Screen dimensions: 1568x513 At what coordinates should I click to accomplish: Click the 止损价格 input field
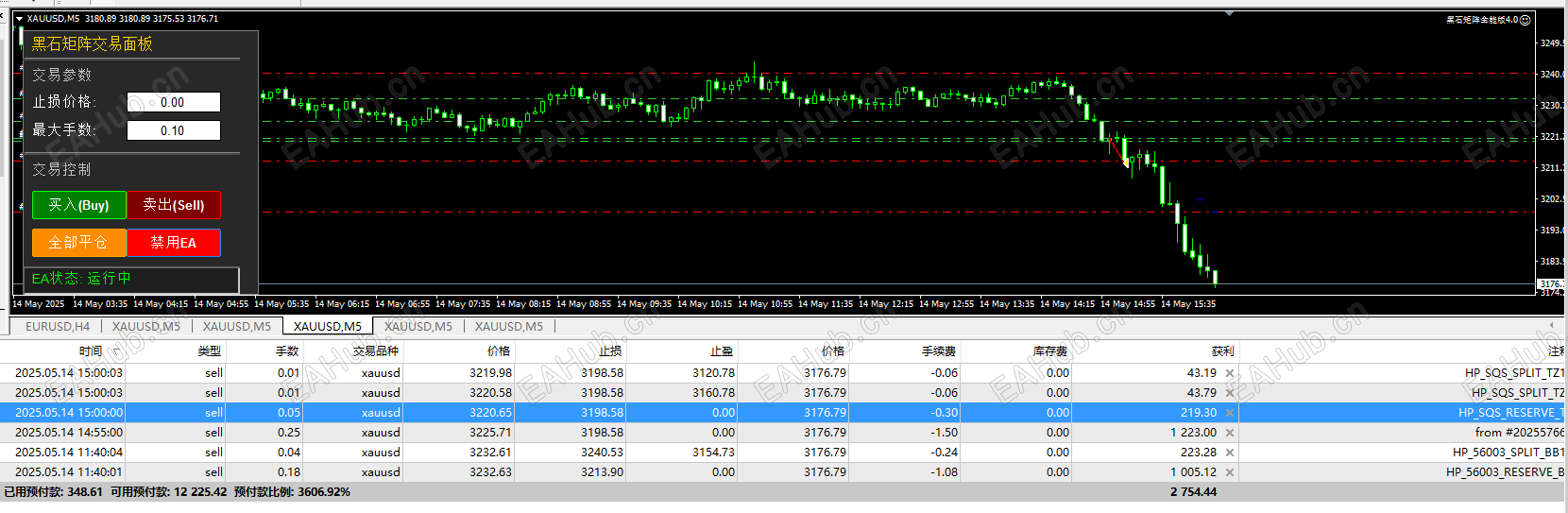coord(174,102)
